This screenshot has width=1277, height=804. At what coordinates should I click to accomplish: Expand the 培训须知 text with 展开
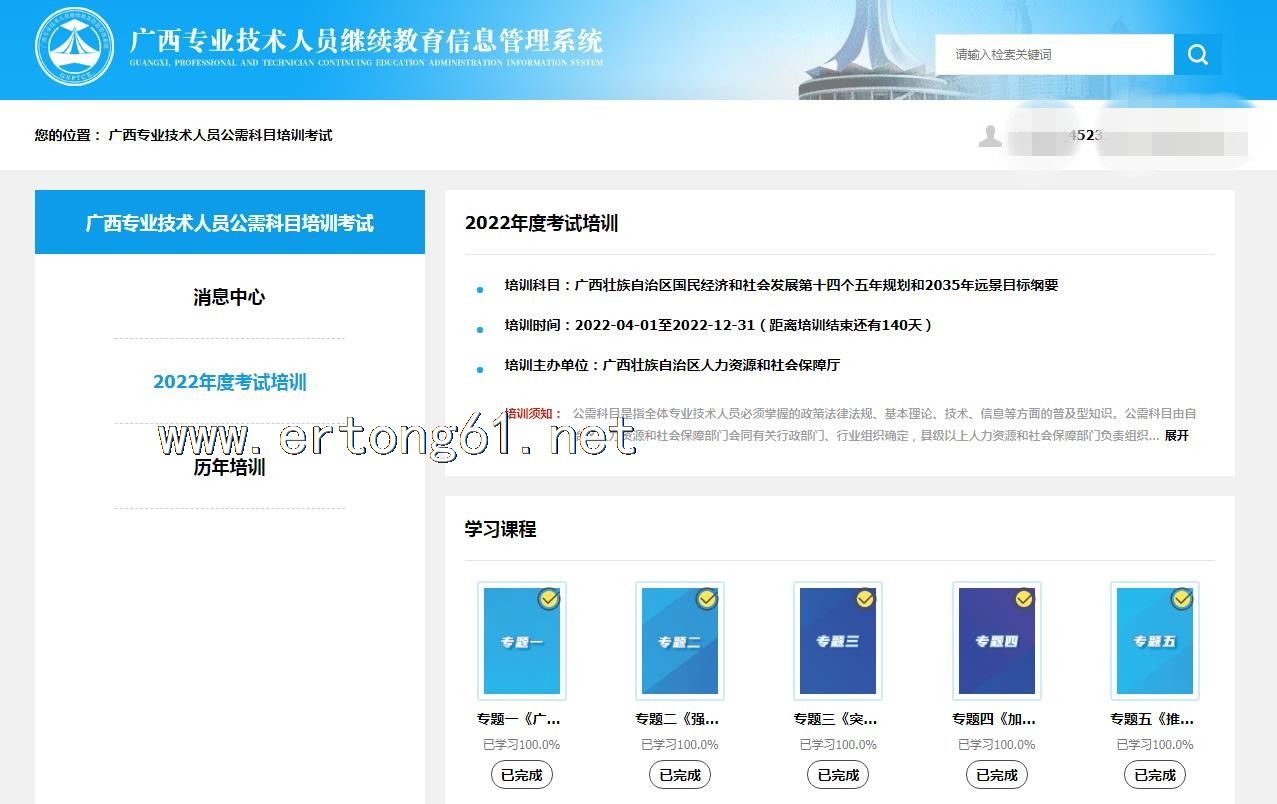1176,436
